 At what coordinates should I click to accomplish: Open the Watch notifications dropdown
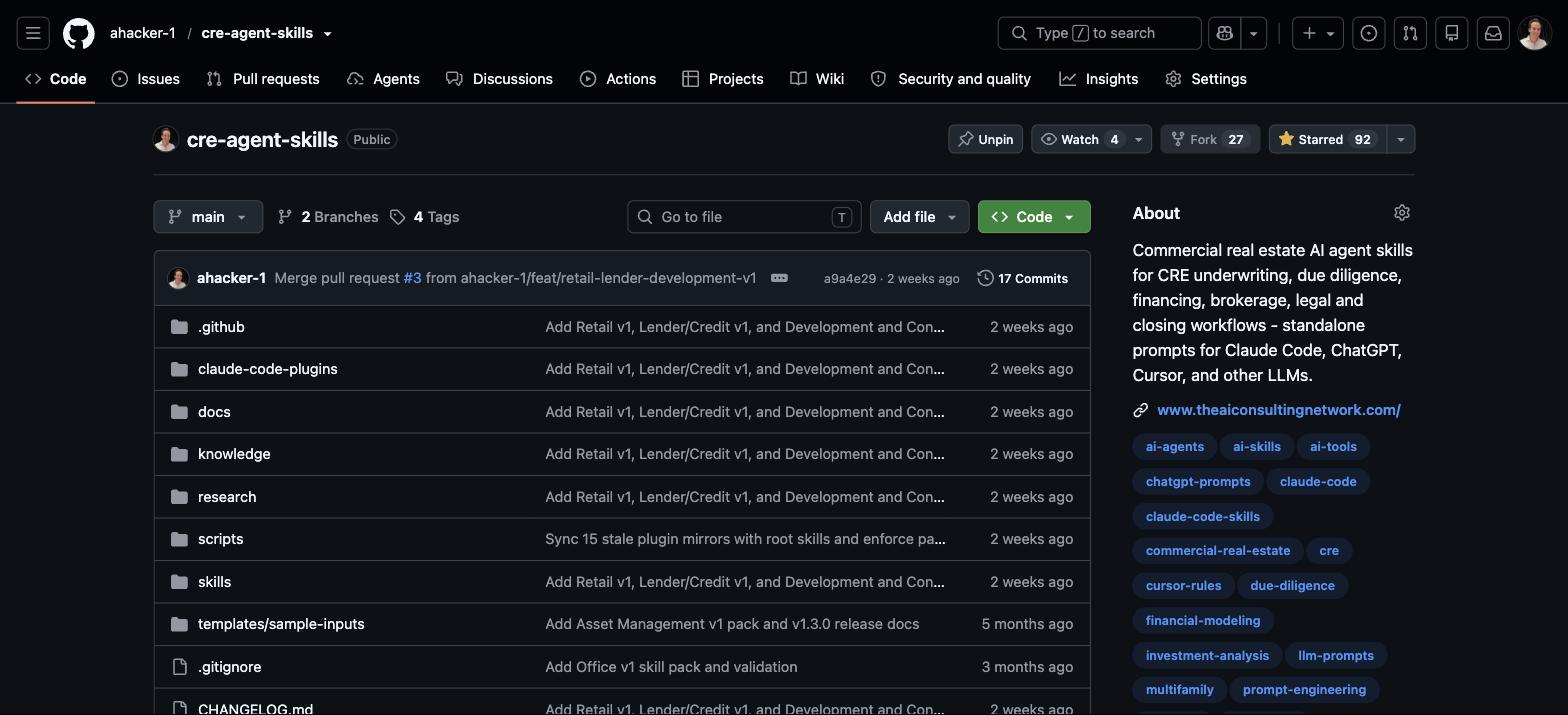(1091, 139)
